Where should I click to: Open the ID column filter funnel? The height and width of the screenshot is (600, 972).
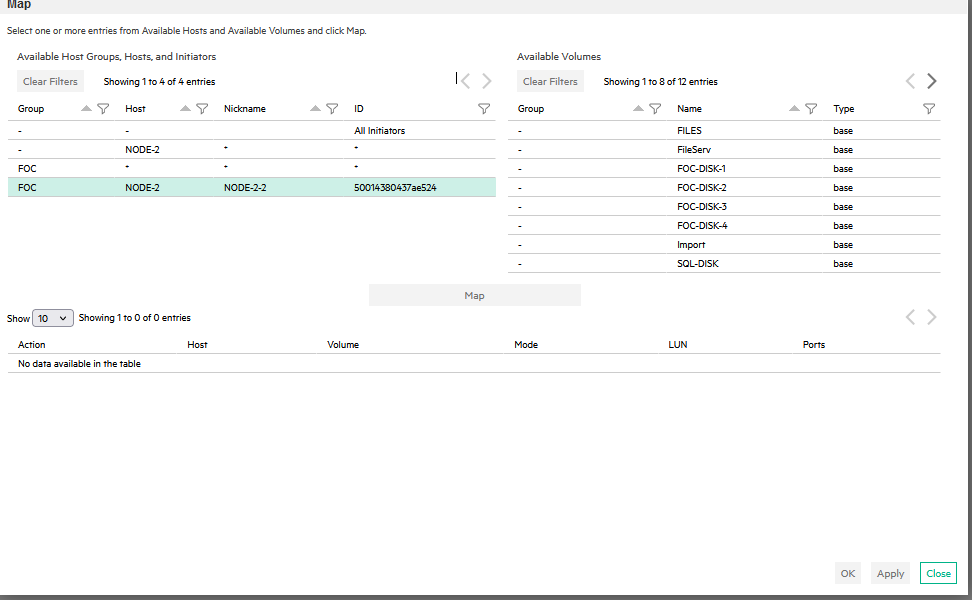484,108
